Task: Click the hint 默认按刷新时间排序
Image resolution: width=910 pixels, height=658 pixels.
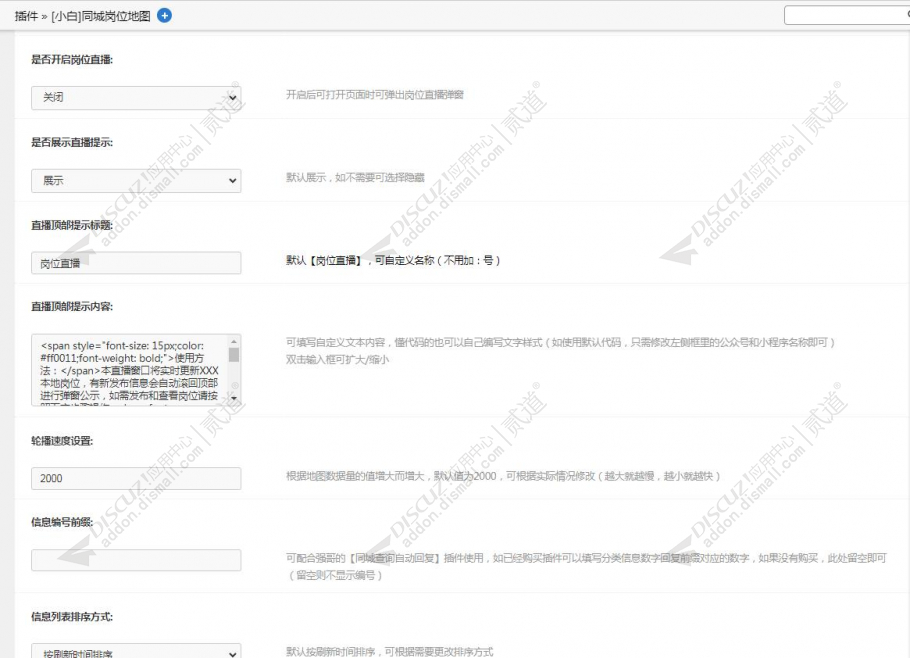Action: point(389,652)
